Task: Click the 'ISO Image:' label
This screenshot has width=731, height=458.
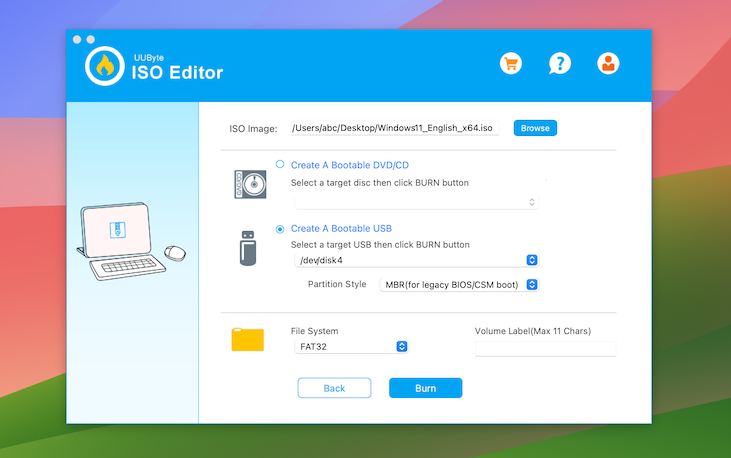Action: pos(253,129)
